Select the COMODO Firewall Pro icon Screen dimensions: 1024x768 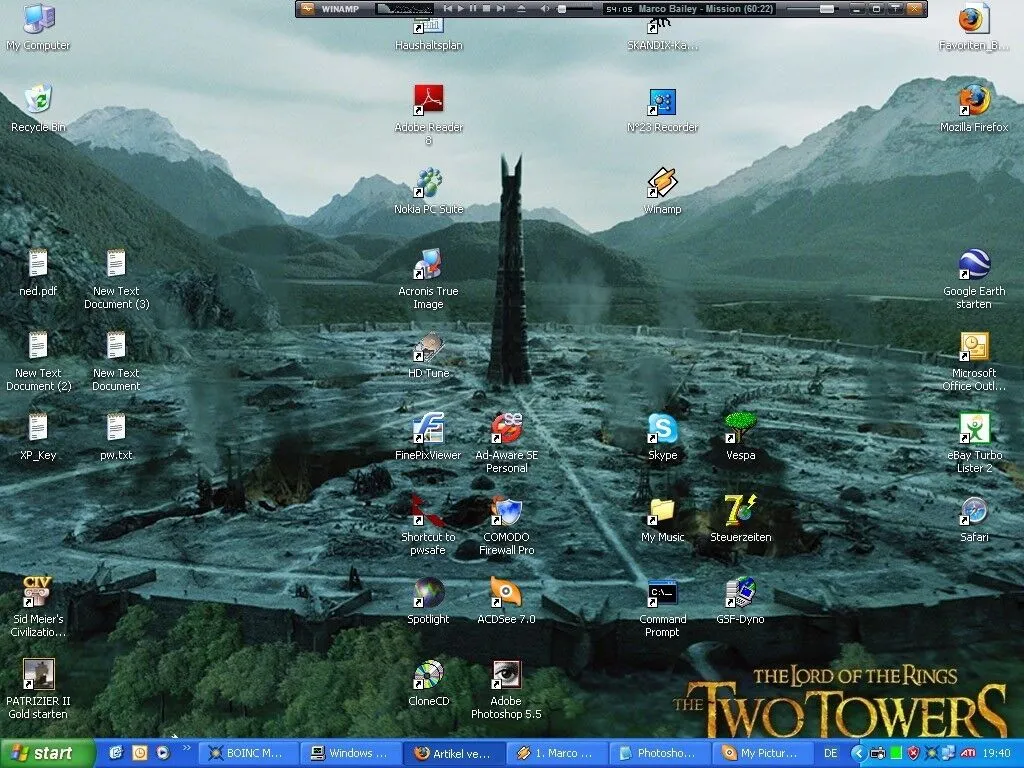pyautogui.click(x=506, y=512)
